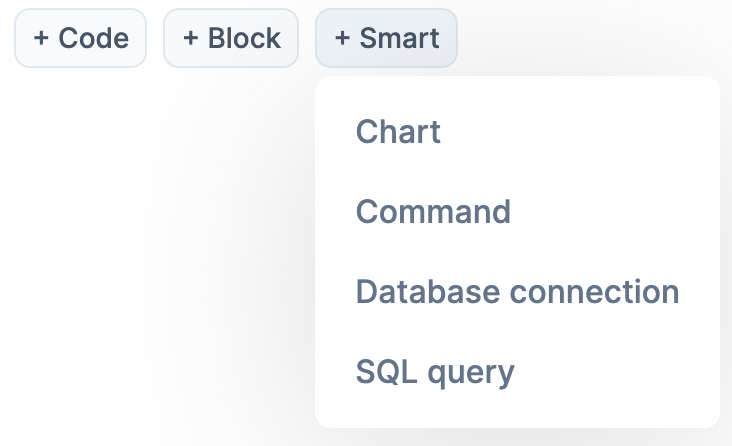
Task: Select Chart from the Smart menu
Action: (x=398, y=132)
